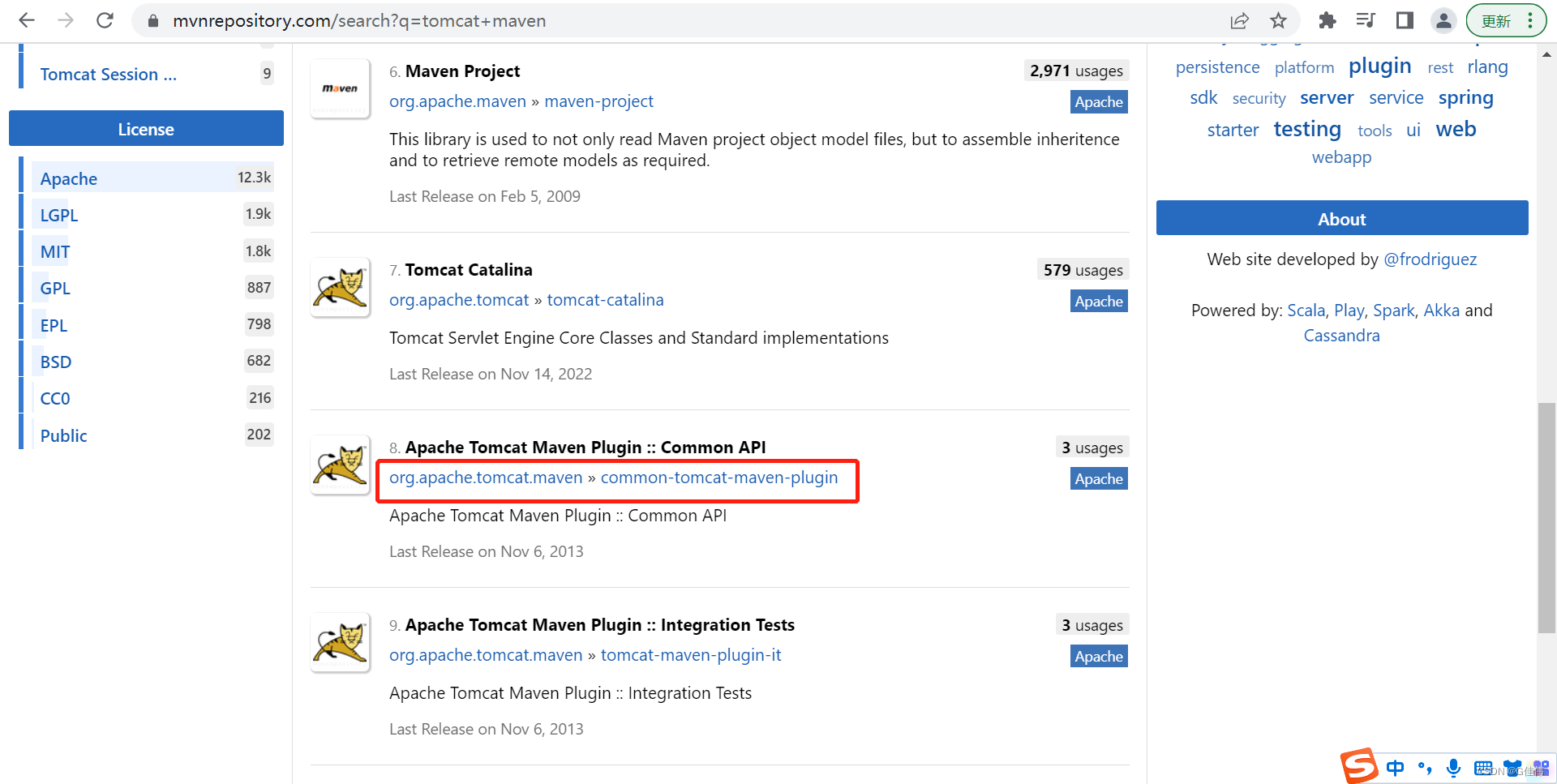
Task: Open the tomcat-maven-plugin-it artifact link
Action: pyautogui.click(x=691, y=655)
